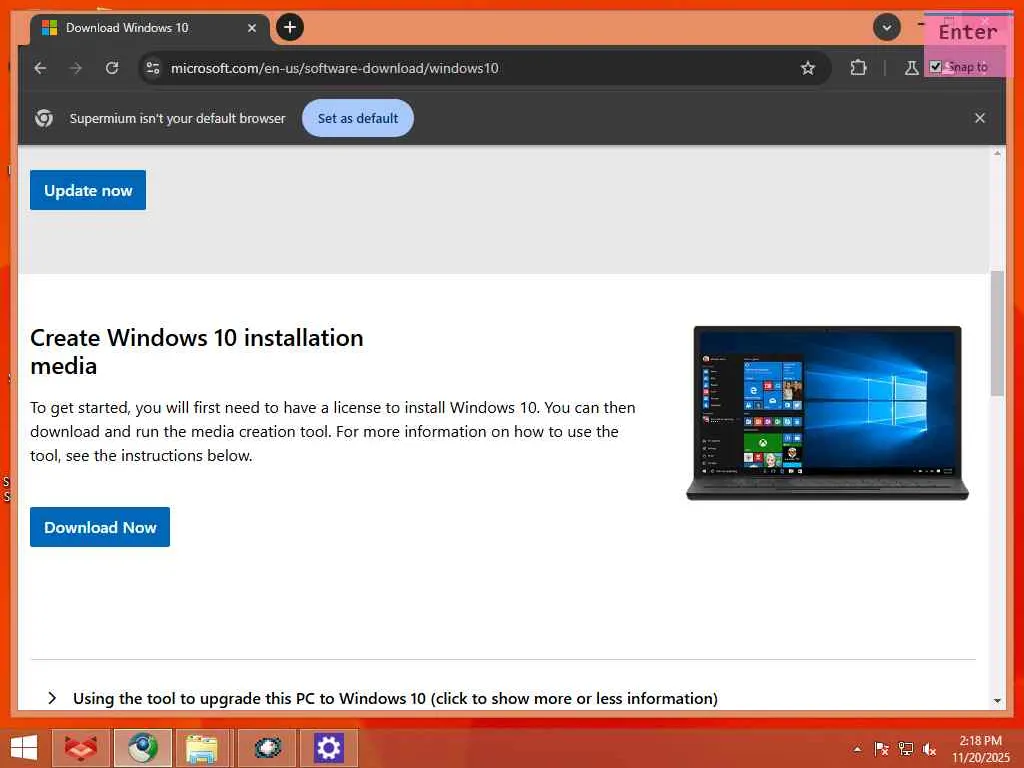Open PC Settings gear in taskbar
The height and width of the screenshot is (768, 1024).
(328, 748)
